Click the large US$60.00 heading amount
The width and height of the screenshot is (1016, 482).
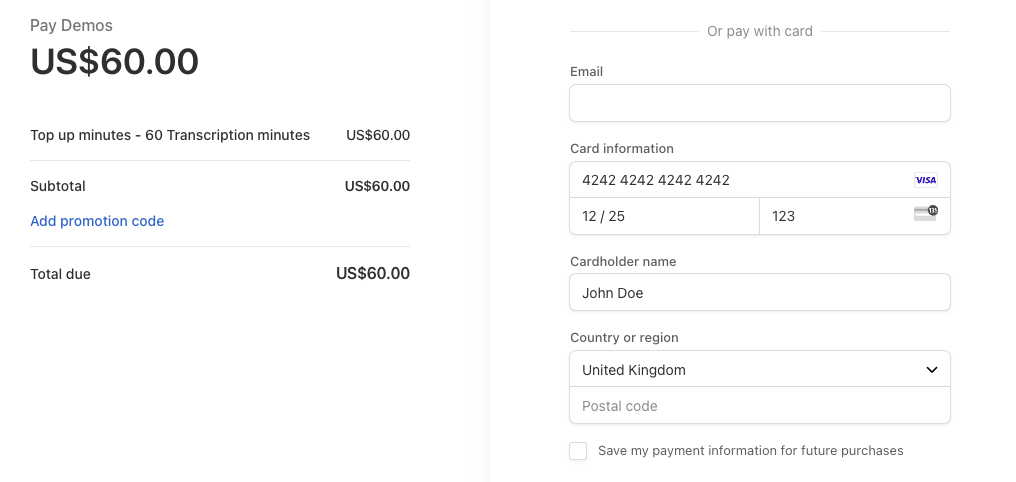114,62
